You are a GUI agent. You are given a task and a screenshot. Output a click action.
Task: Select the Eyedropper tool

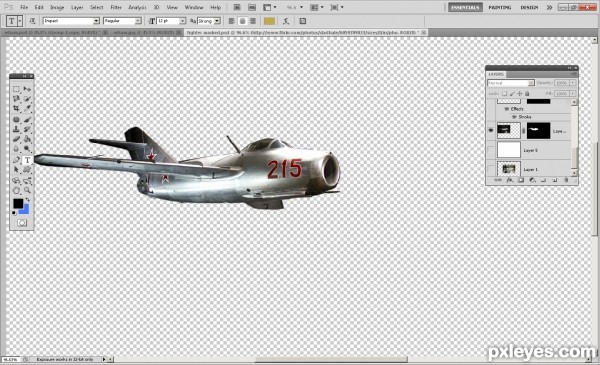pos(27,109)
